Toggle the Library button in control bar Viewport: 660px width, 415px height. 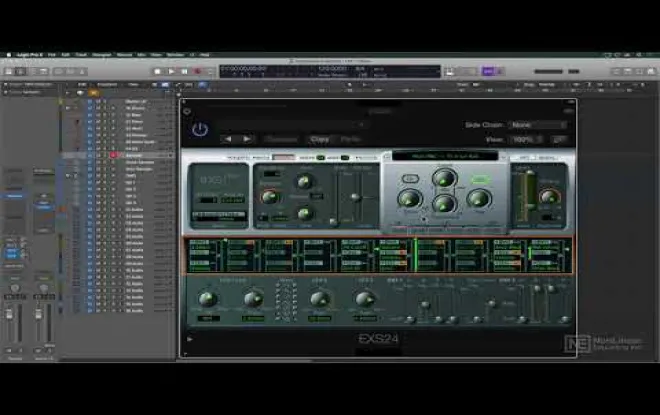8,72
